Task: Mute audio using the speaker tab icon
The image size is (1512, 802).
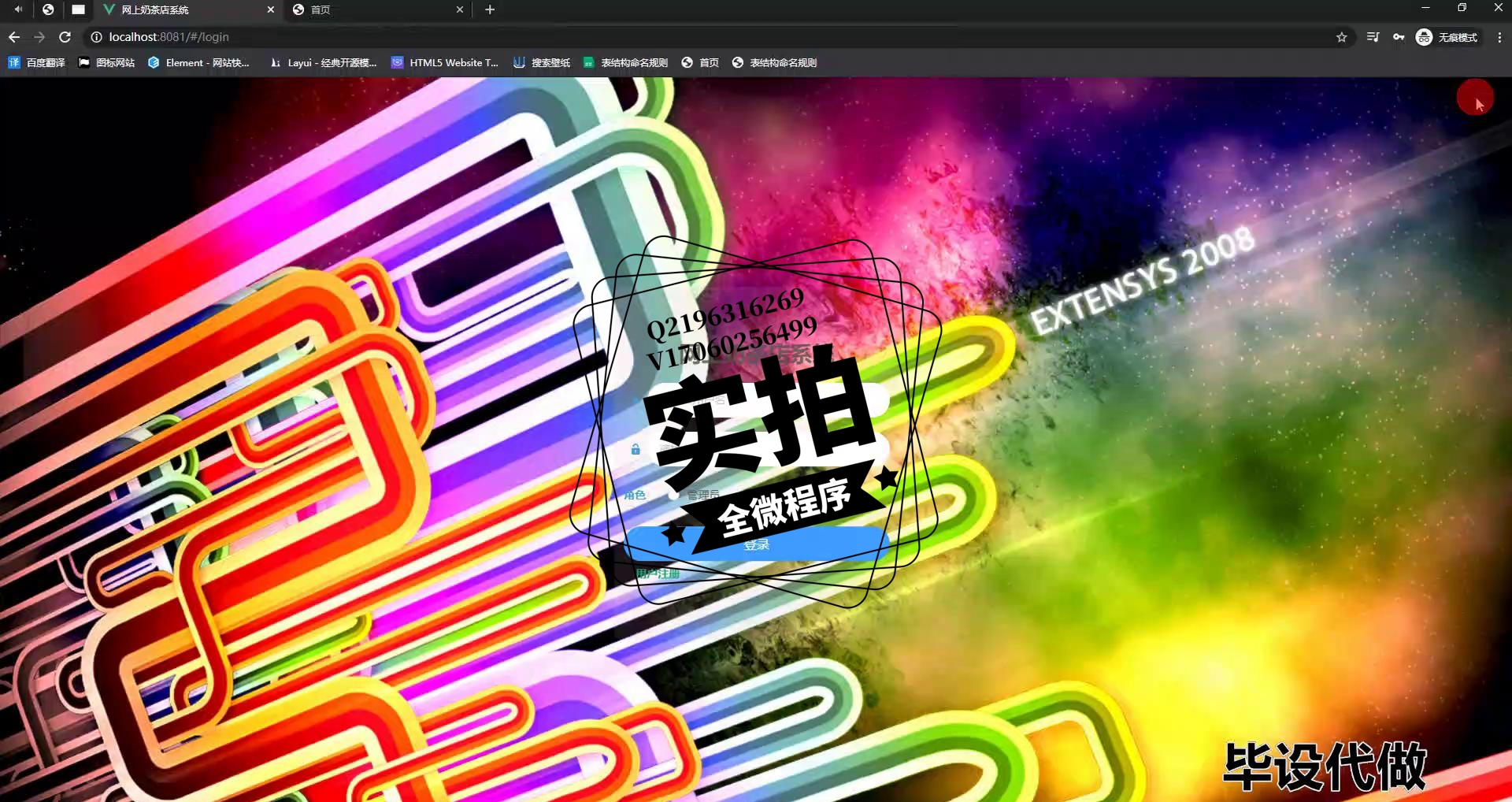Action: click(x=18, y=9)
